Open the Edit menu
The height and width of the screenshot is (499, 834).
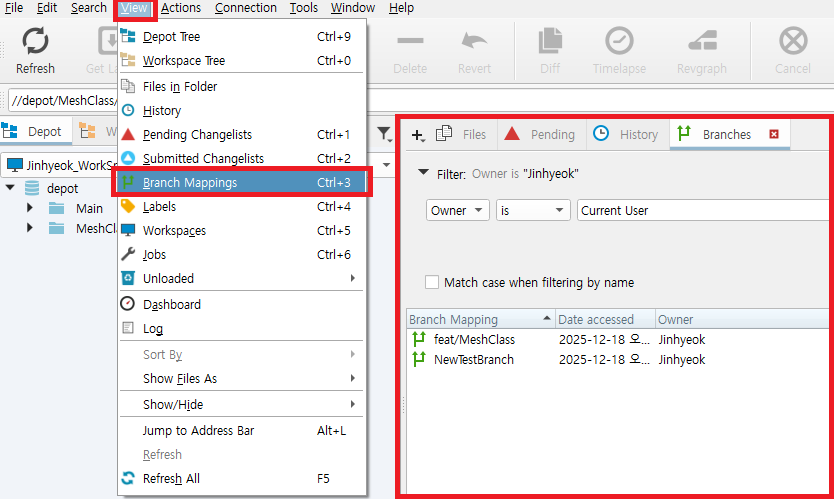47,8
